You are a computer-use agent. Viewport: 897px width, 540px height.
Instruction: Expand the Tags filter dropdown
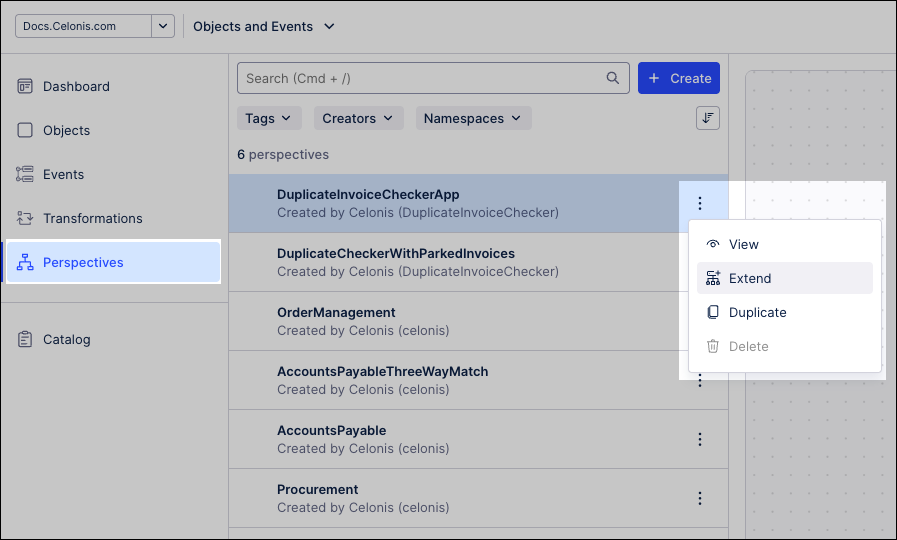point(269,118)
